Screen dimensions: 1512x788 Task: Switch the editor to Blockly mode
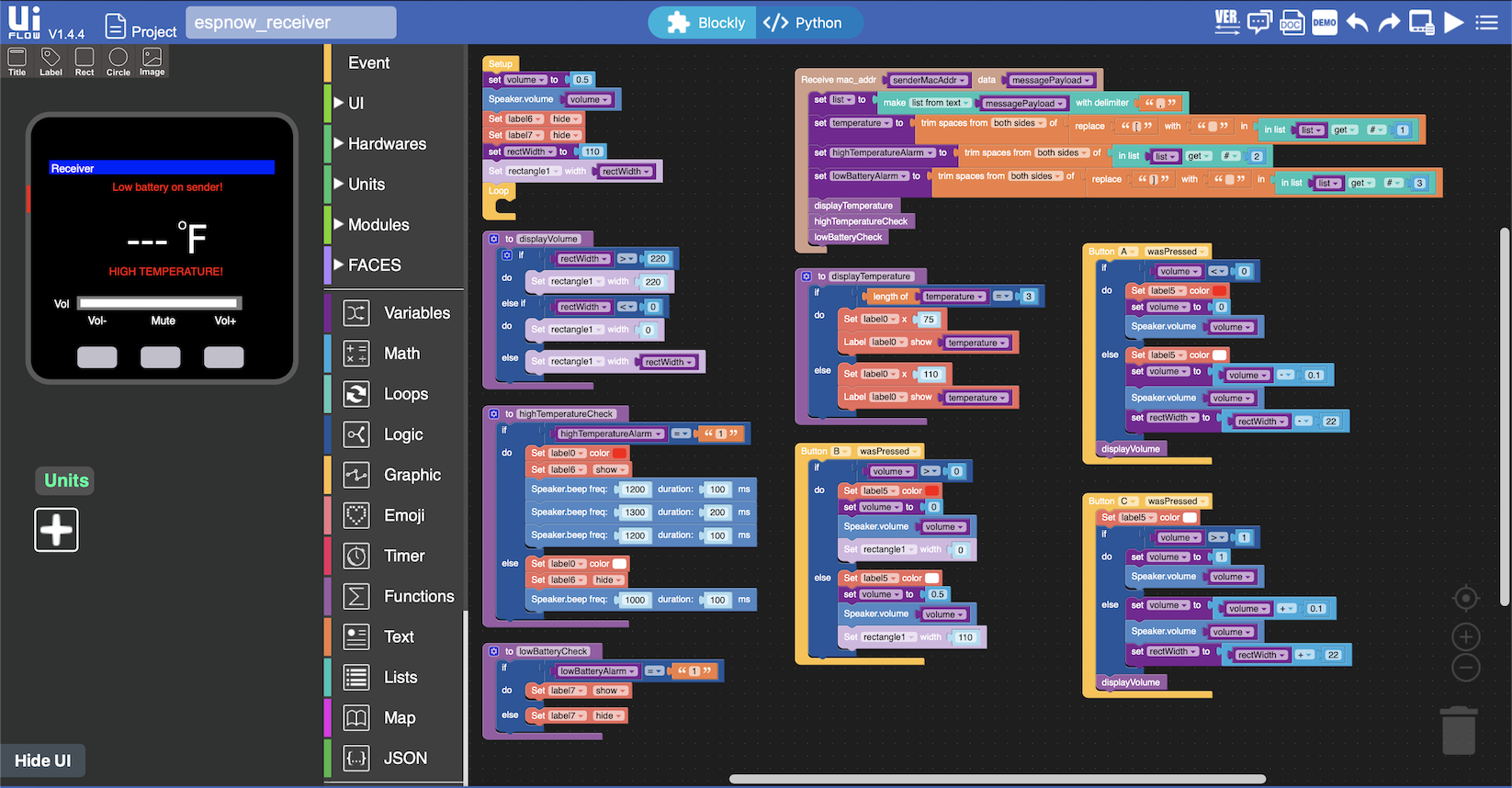[705, 23]
